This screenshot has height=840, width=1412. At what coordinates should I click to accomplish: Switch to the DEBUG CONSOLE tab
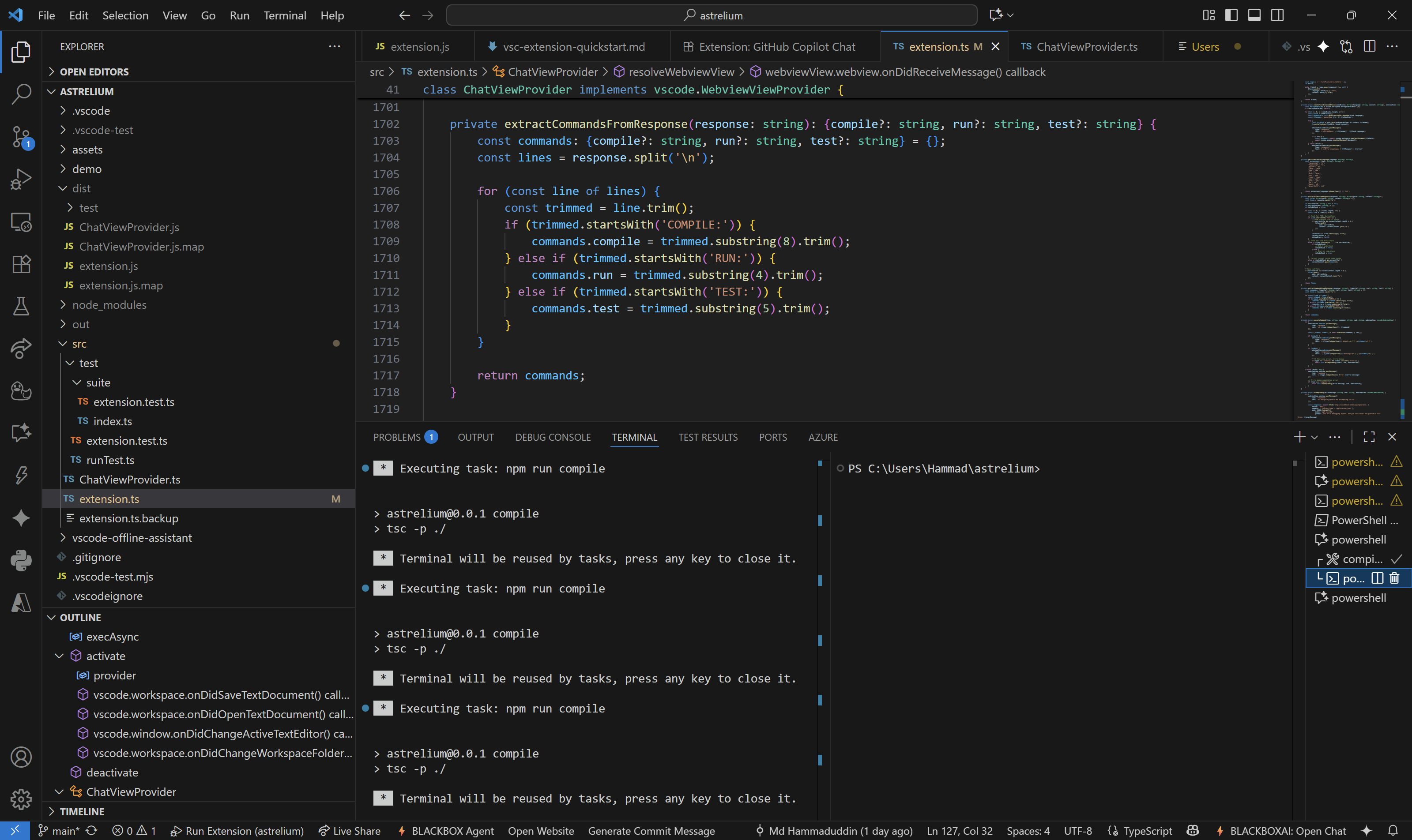(x=552, y=437)
